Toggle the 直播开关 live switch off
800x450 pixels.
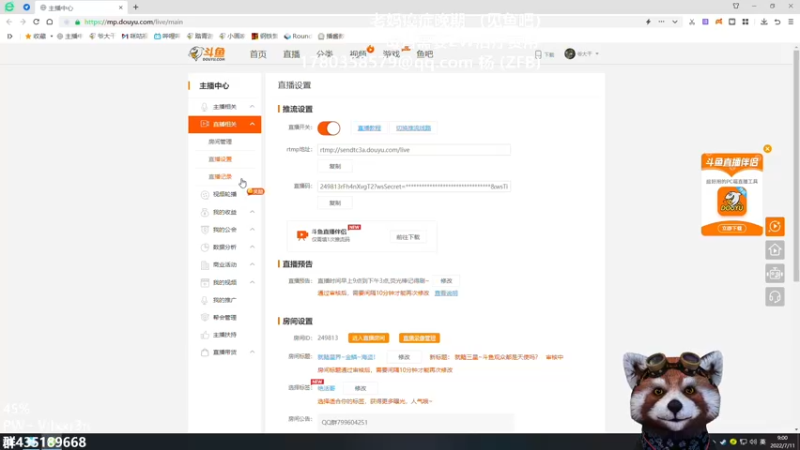pos(329,128)
